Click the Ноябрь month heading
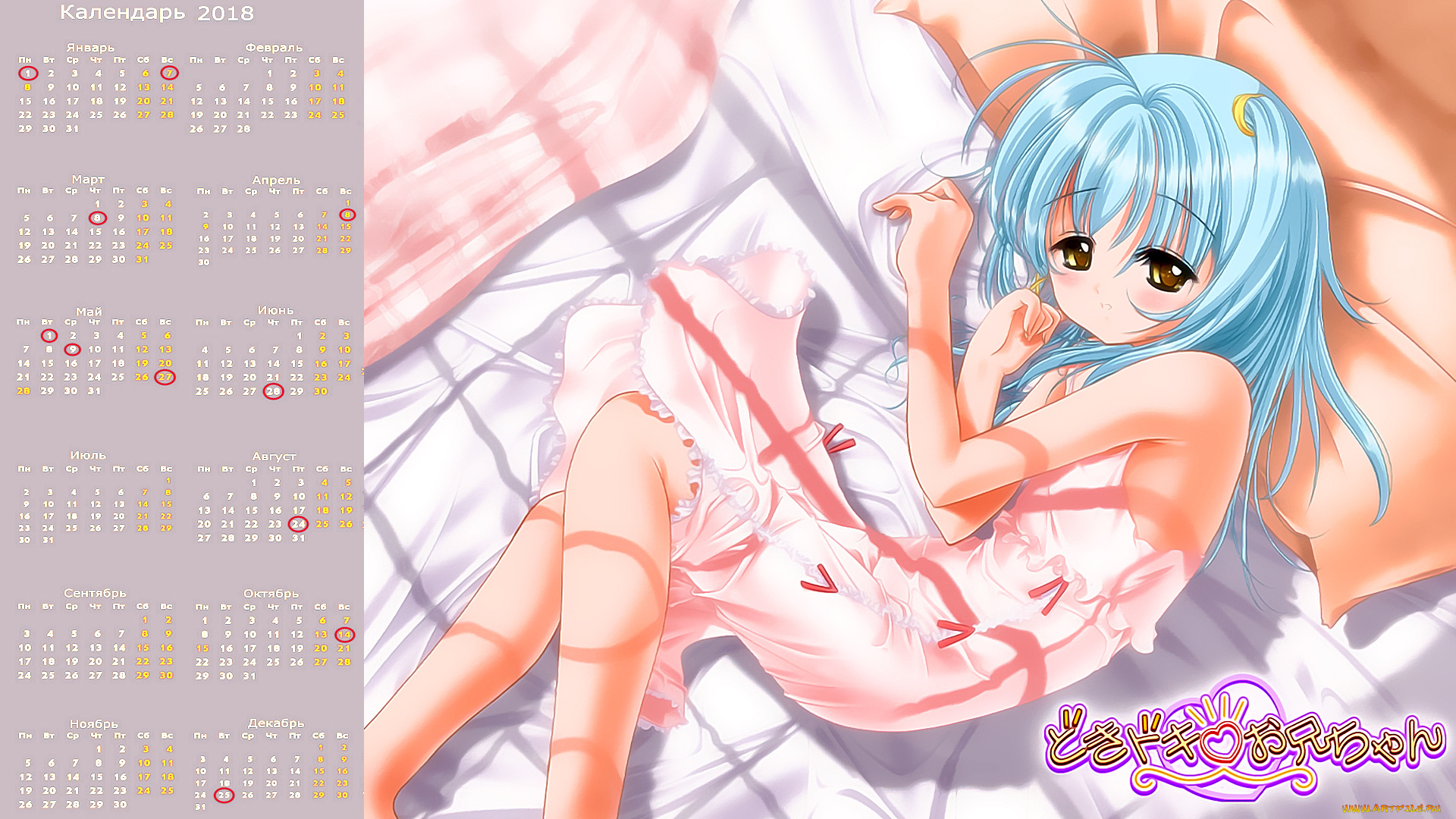The image size is (1456, 819). [94, 723]
